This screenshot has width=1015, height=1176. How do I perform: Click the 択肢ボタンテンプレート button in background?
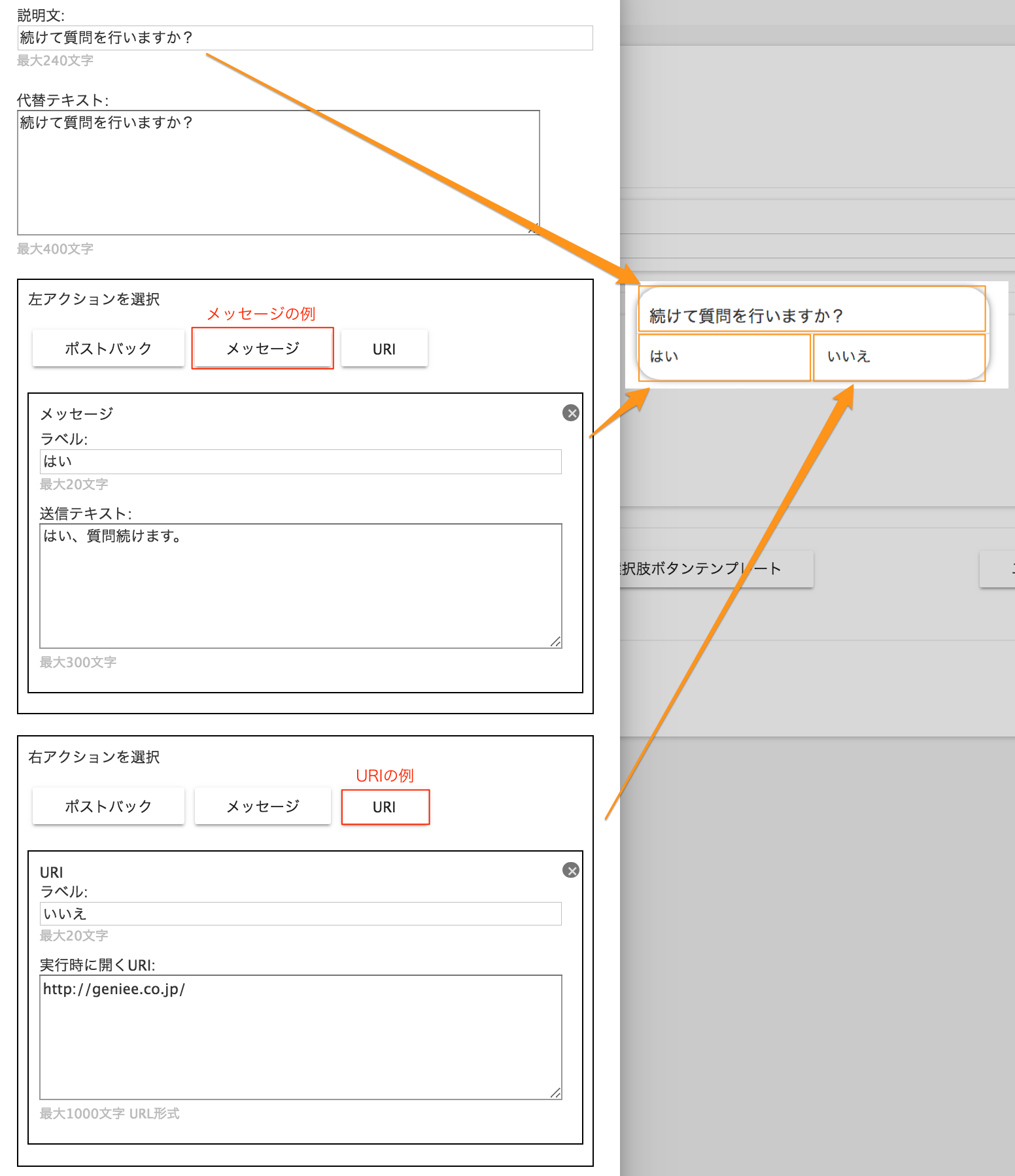pos(717,568)
